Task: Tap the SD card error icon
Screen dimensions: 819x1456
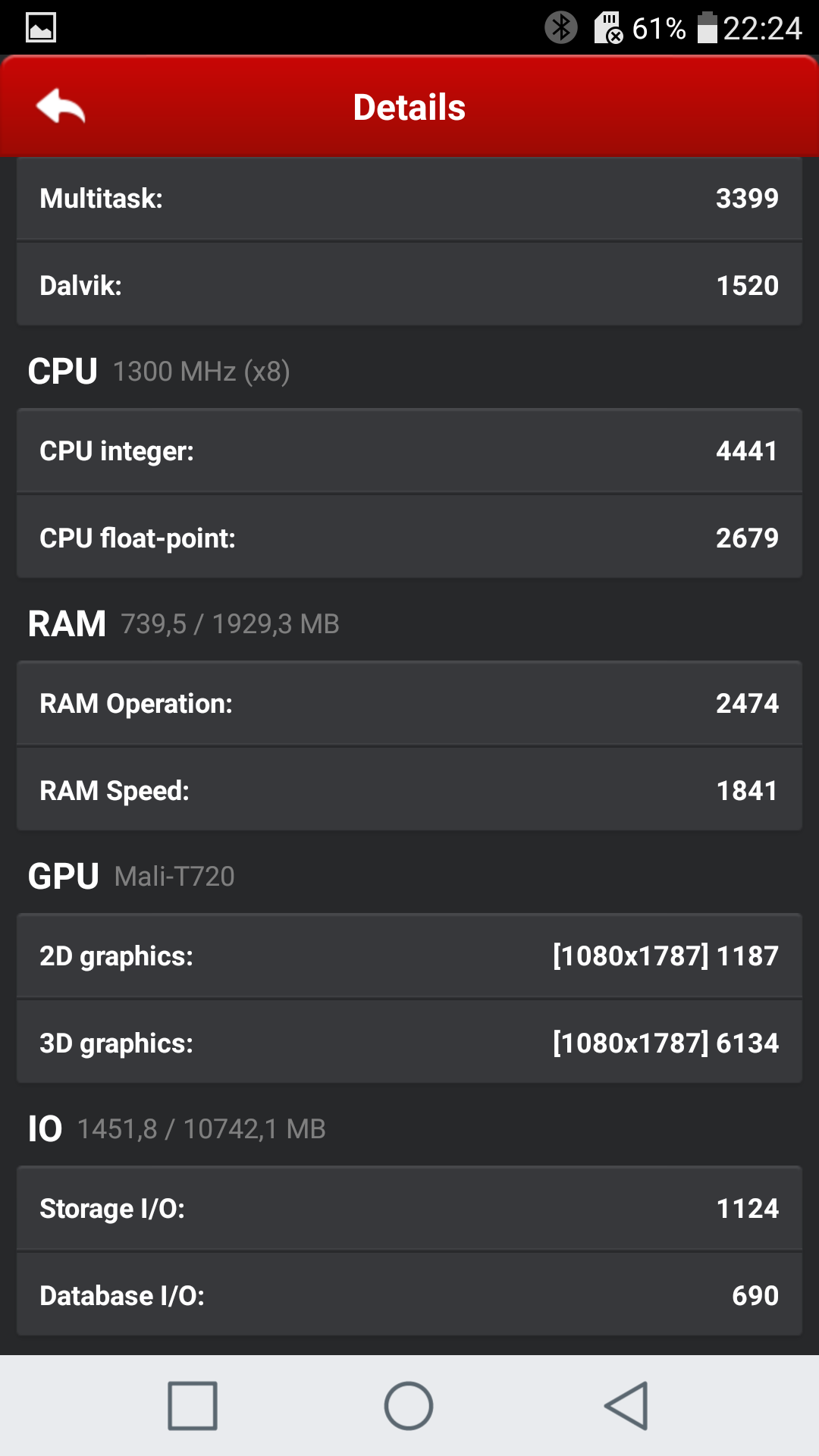Action: point(608,28)
